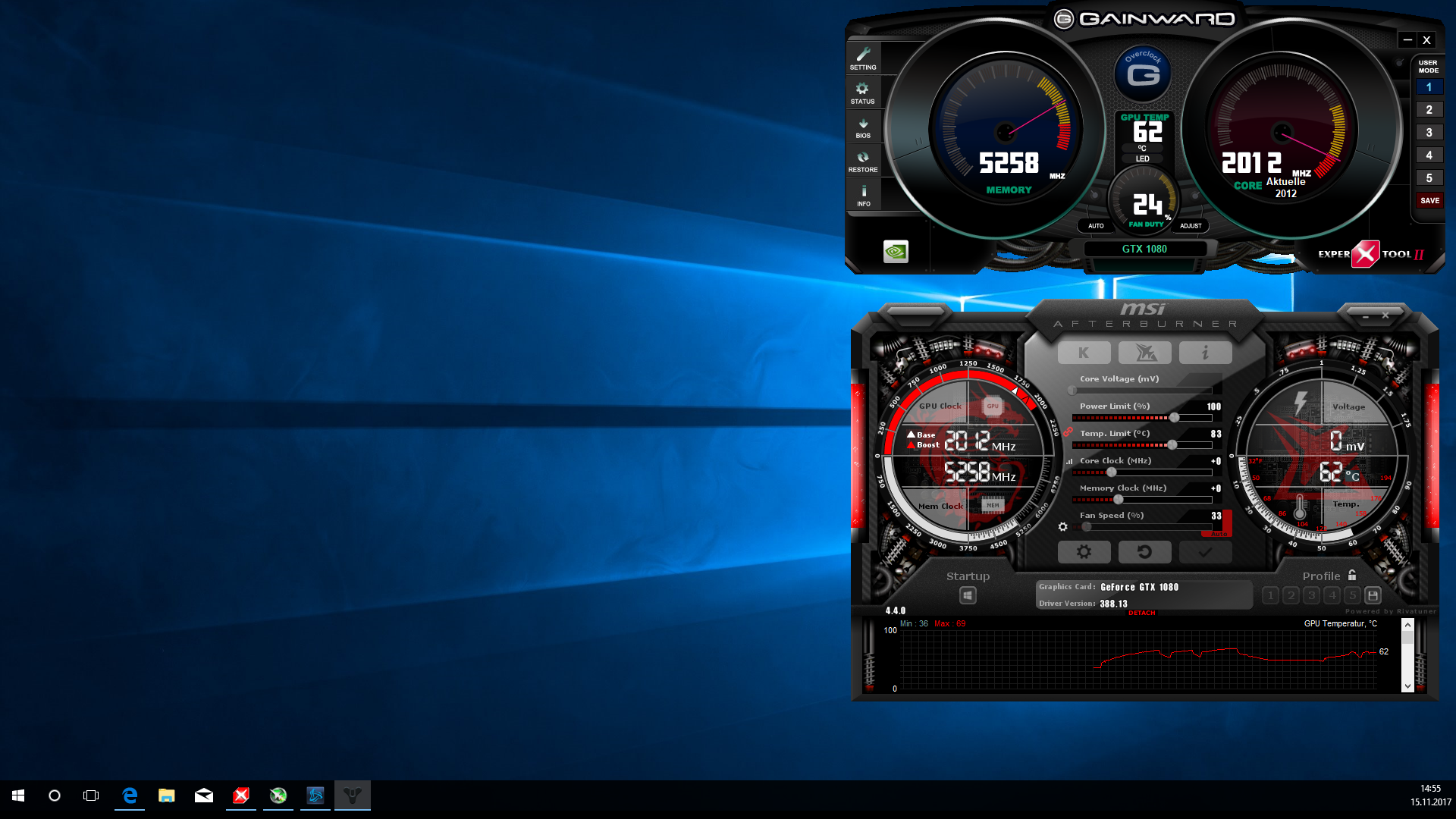Click the Gainward SAVE button

tap(1429, 201)
